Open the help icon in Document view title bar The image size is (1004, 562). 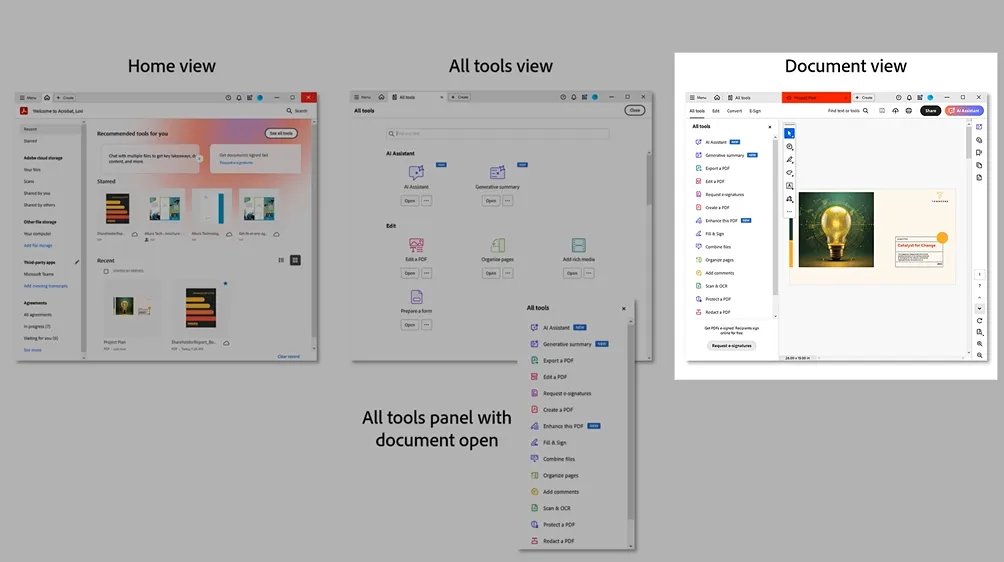tap(898, 97)
